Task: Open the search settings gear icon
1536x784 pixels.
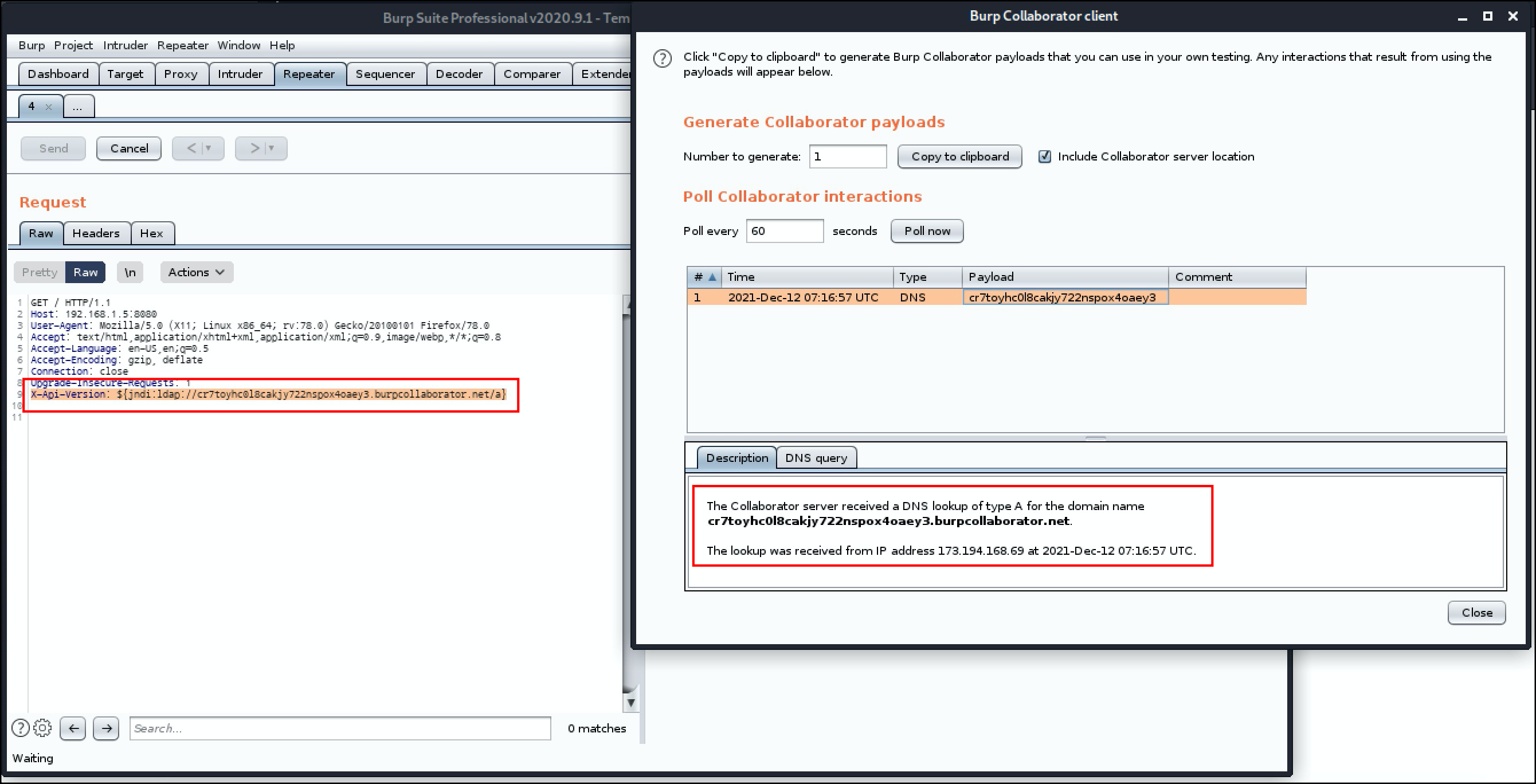Action: point(43,728)
